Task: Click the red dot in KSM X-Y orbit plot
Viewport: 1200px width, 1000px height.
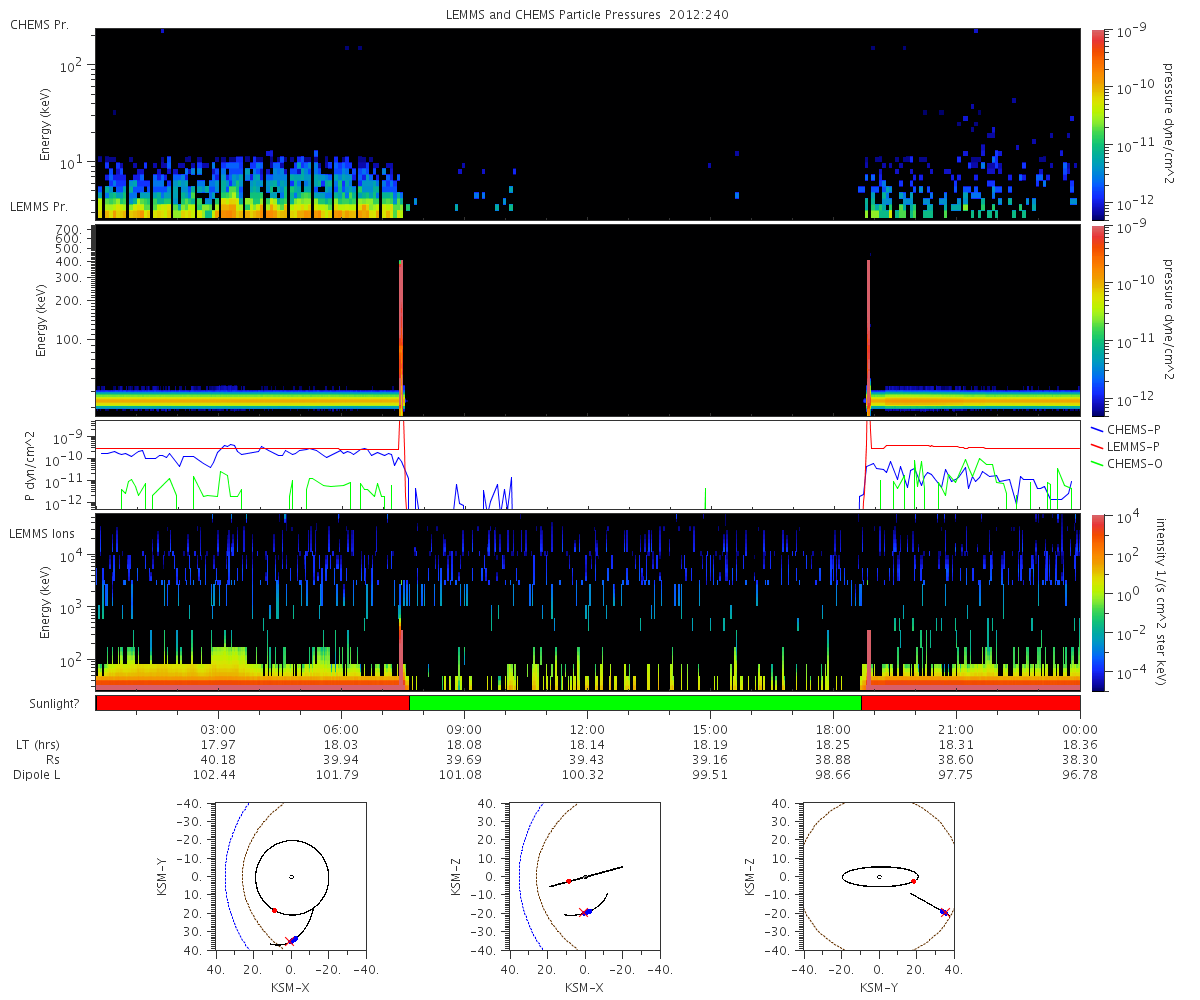Action: point(274,910)
